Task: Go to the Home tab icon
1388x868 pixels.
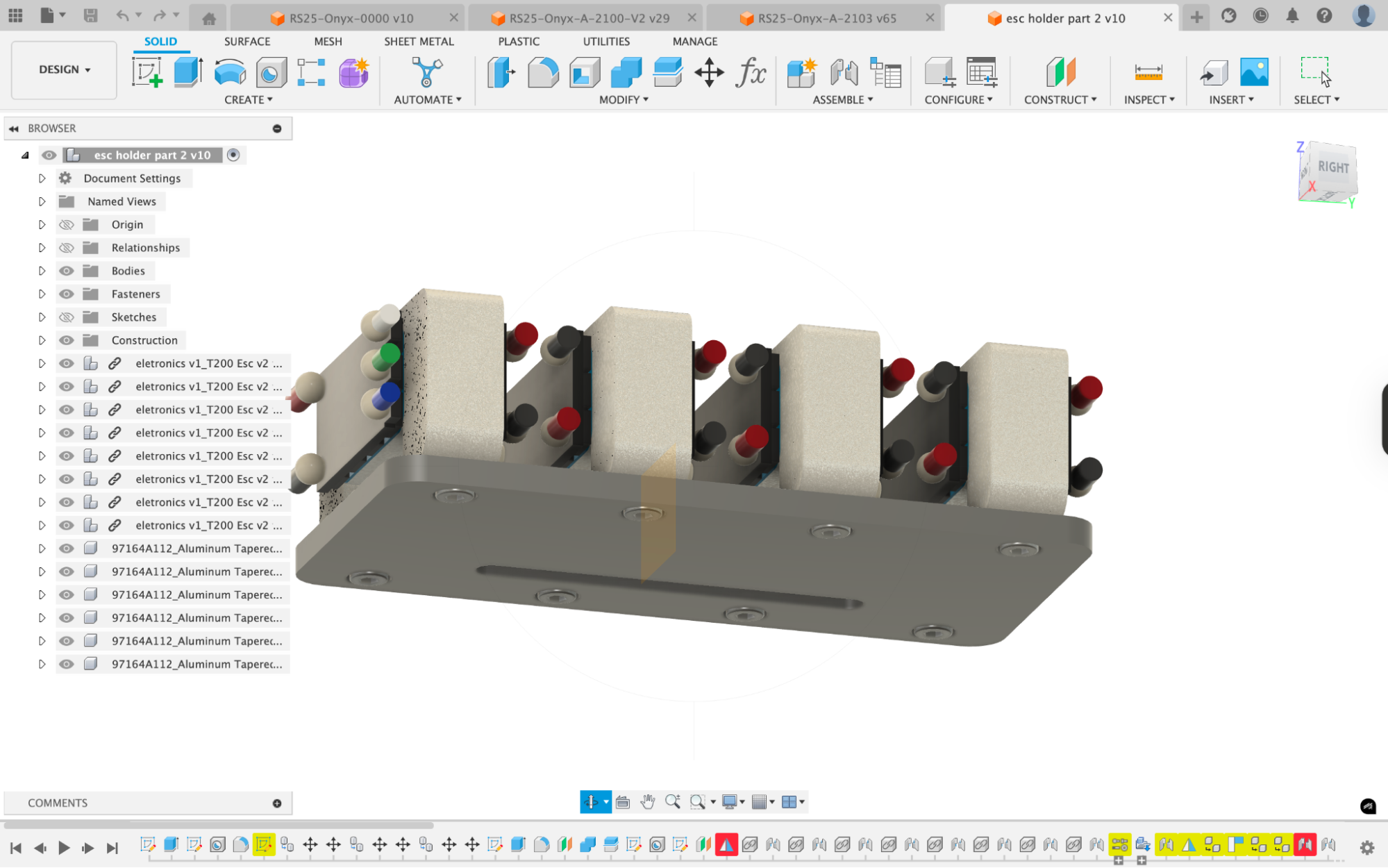Action: (208, 19)
